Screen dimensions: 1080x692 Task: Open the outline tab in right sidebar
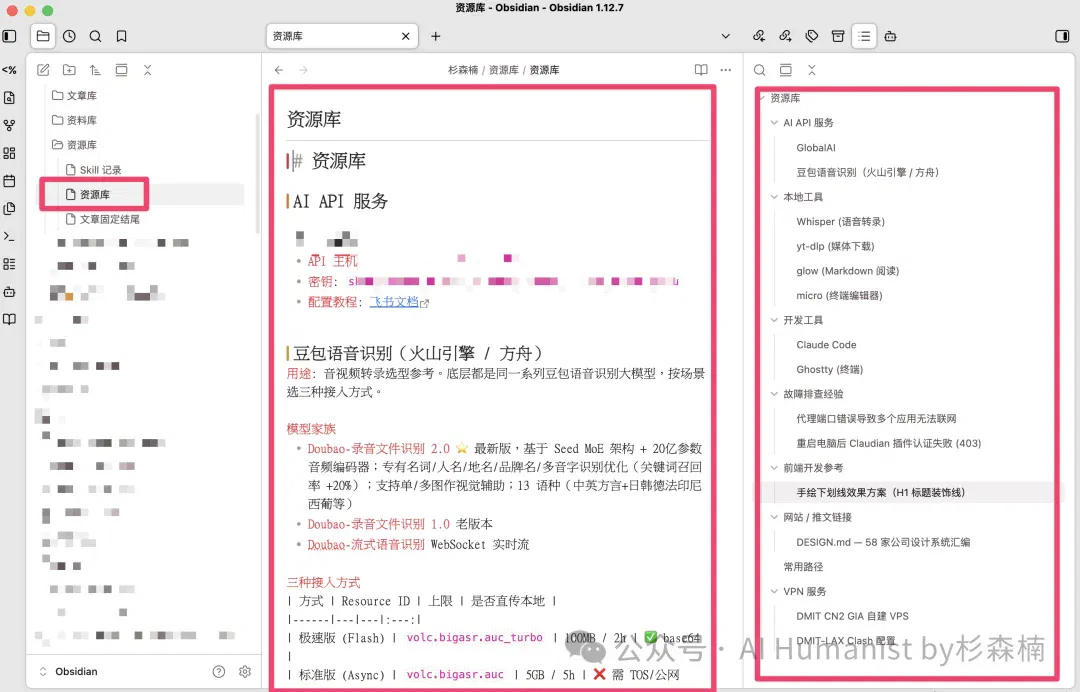point(864,36)
